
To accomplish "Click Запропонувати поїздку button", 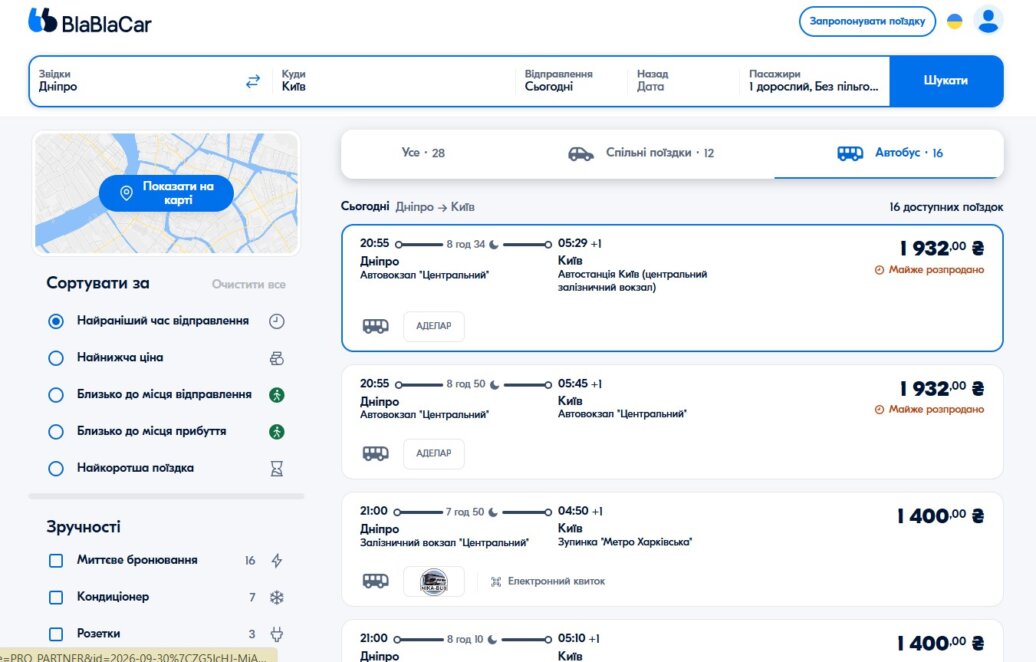I will [x=868, y=21].
